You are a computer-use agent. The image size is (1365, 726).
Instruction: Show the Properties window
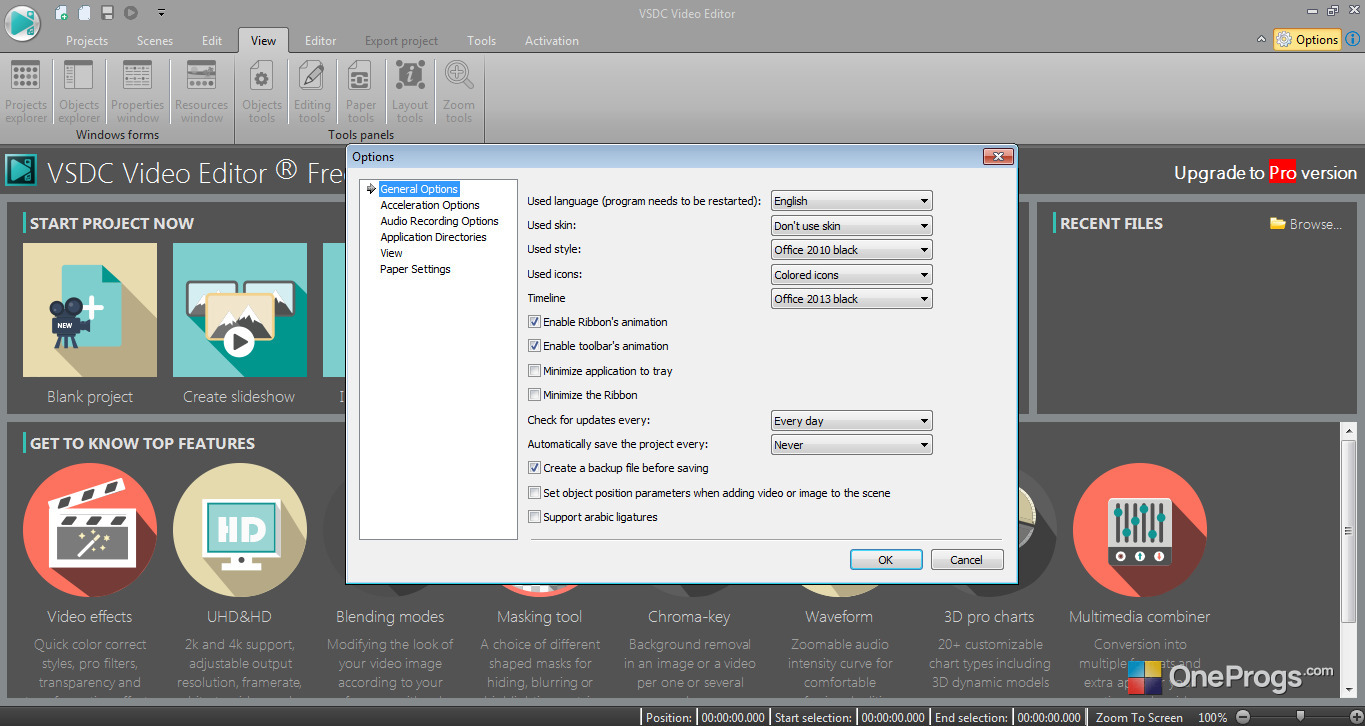[137, 92]
